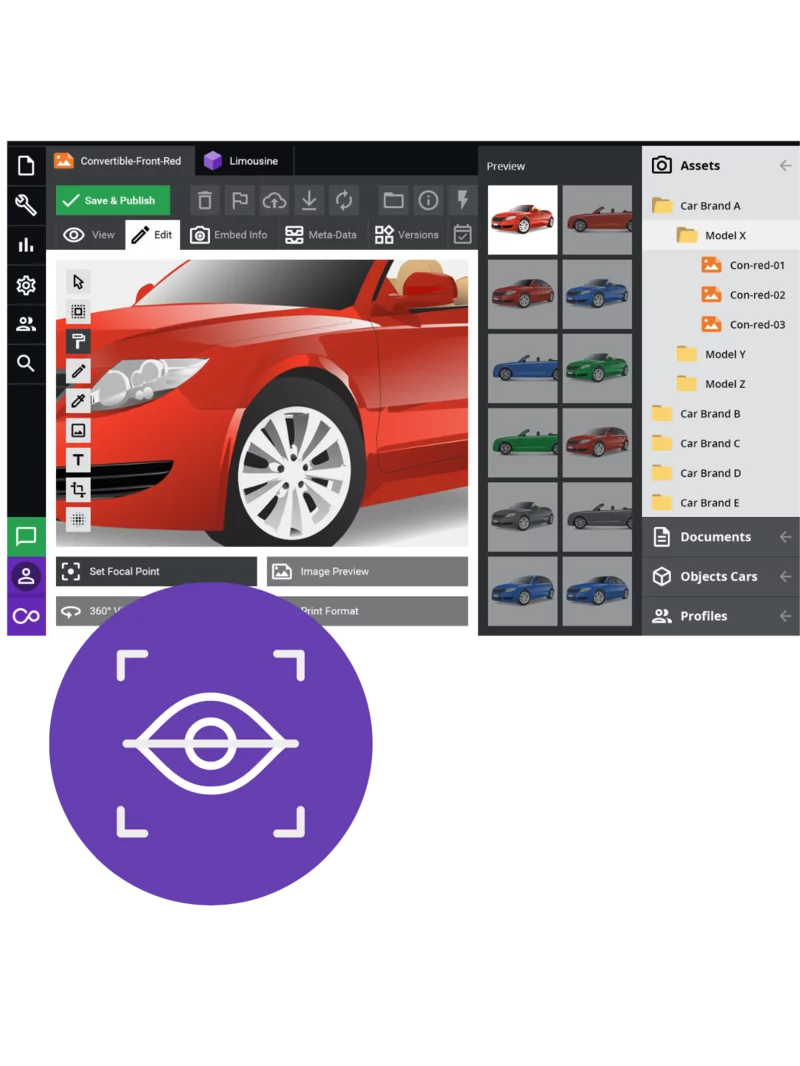Click the cloud upload icon

274,200
